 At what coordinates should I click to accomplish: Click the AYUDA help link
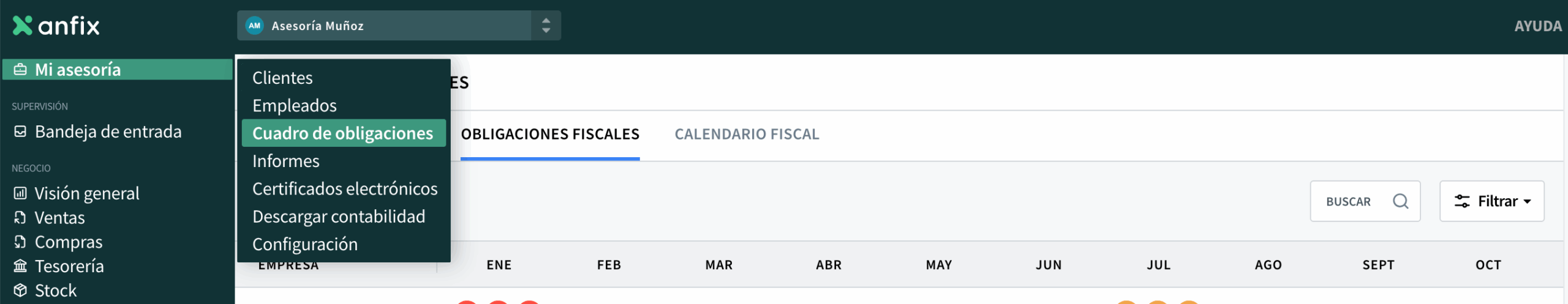1537,26
